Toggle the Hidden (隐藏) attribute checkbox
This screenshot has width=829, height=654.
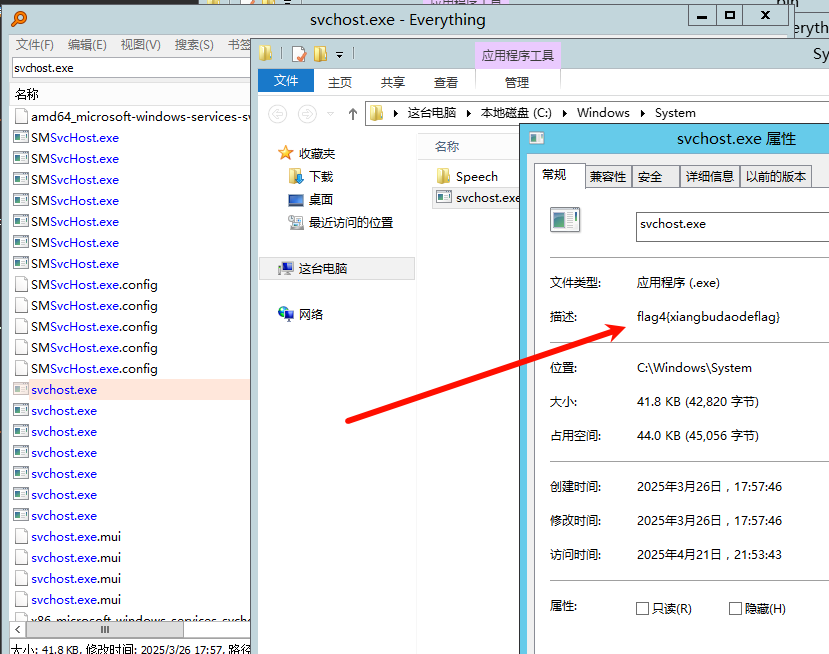click(x=735, y=608)
